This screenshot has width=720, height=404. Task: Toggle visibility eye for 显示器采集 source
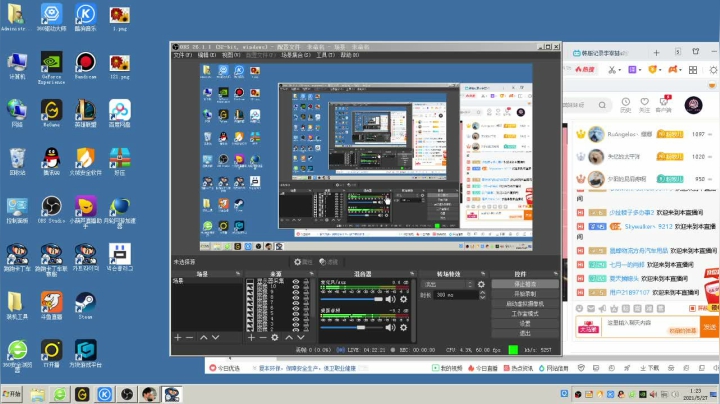[295, 282]
